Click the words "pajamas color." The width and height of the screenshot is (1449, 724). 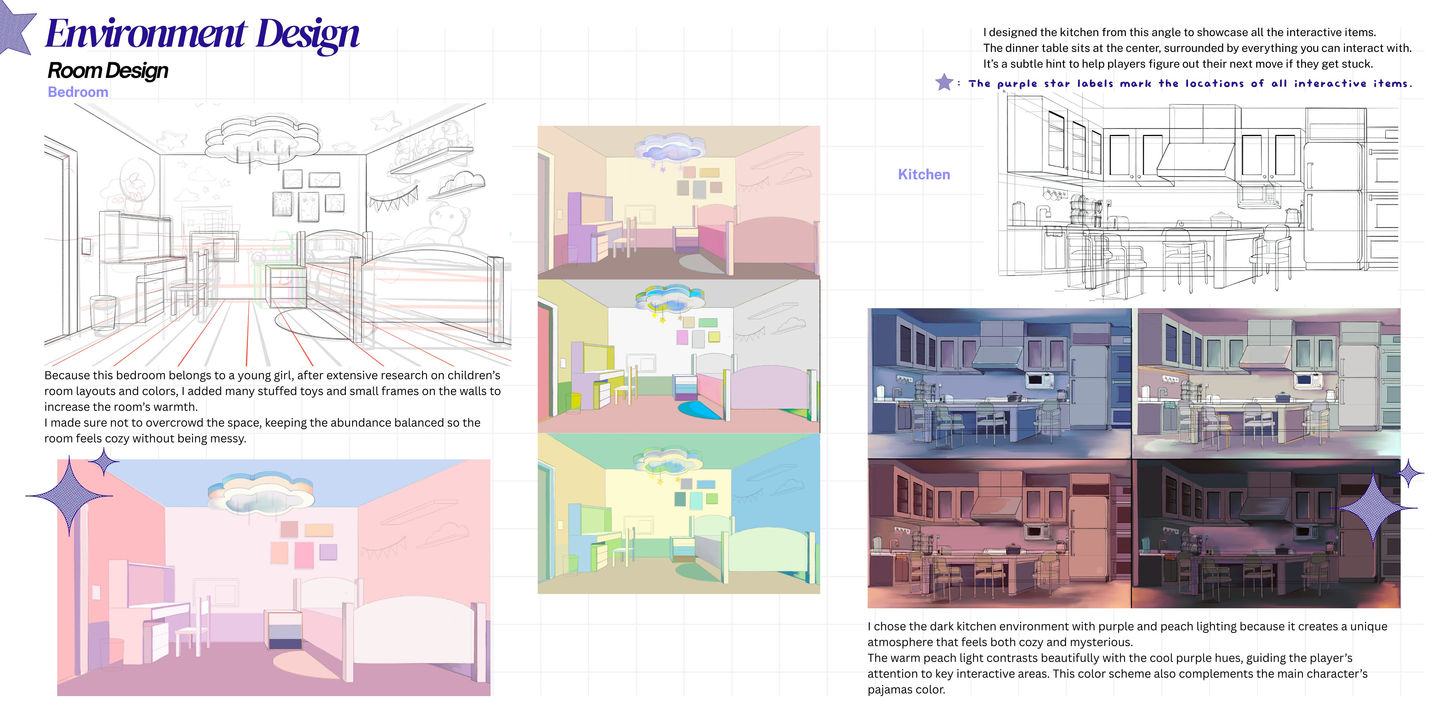point(906,690)
